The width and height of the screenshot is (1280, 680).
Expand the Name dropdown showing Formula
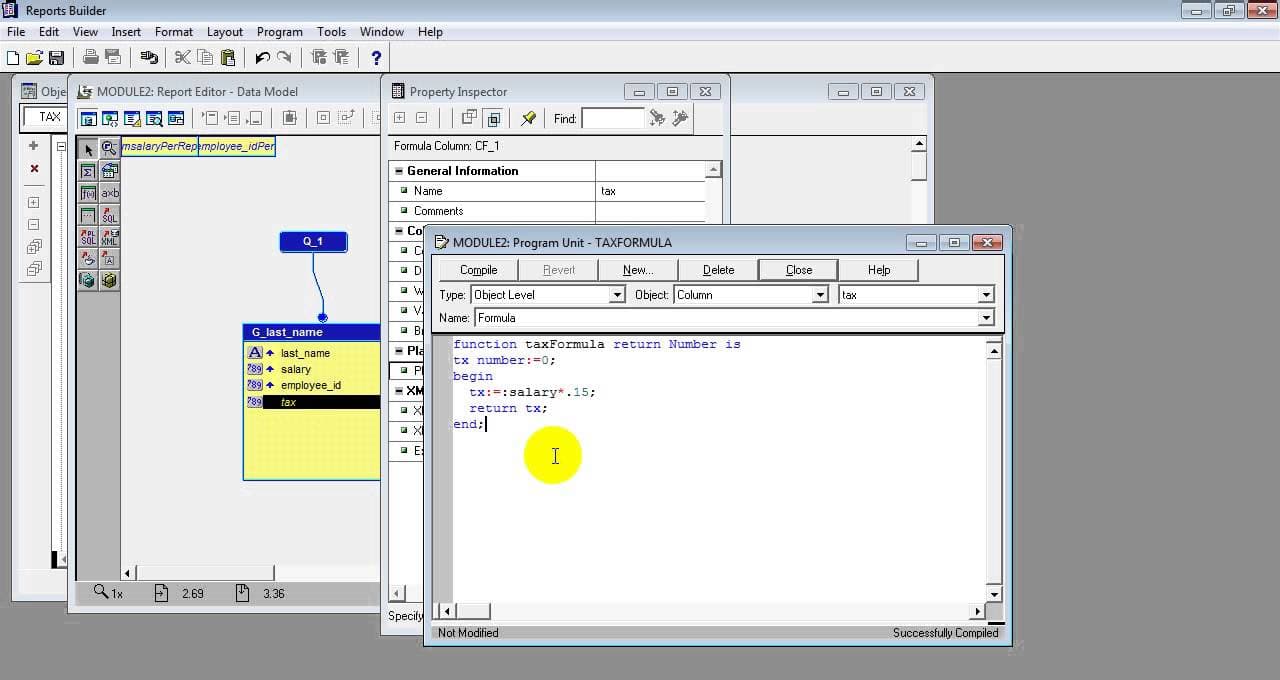986,318
